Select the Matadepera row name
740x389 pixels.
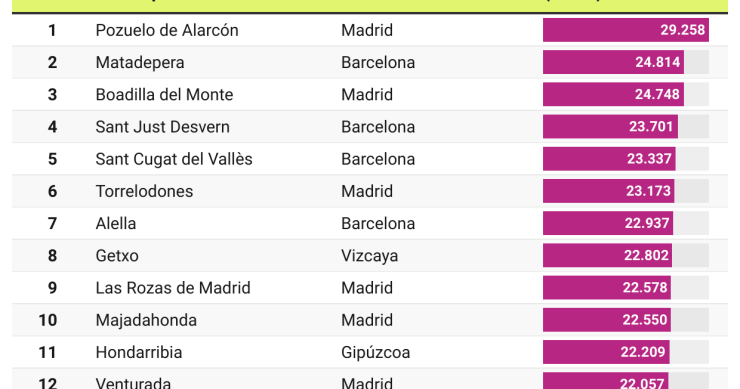(140, 62)
